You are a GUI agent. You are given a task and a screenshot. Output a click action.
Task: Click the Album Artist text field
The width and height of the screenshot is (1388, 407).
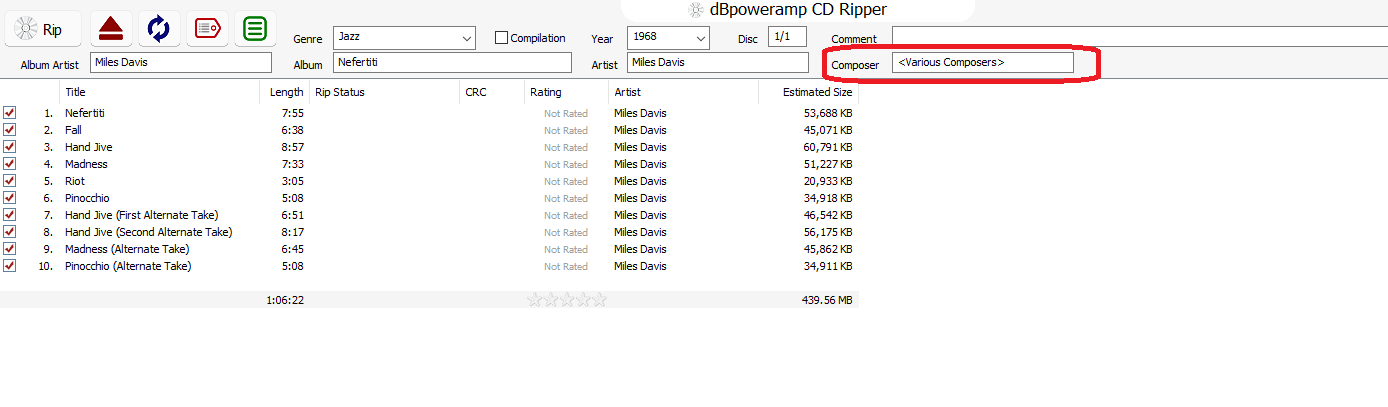pos(181,63)
